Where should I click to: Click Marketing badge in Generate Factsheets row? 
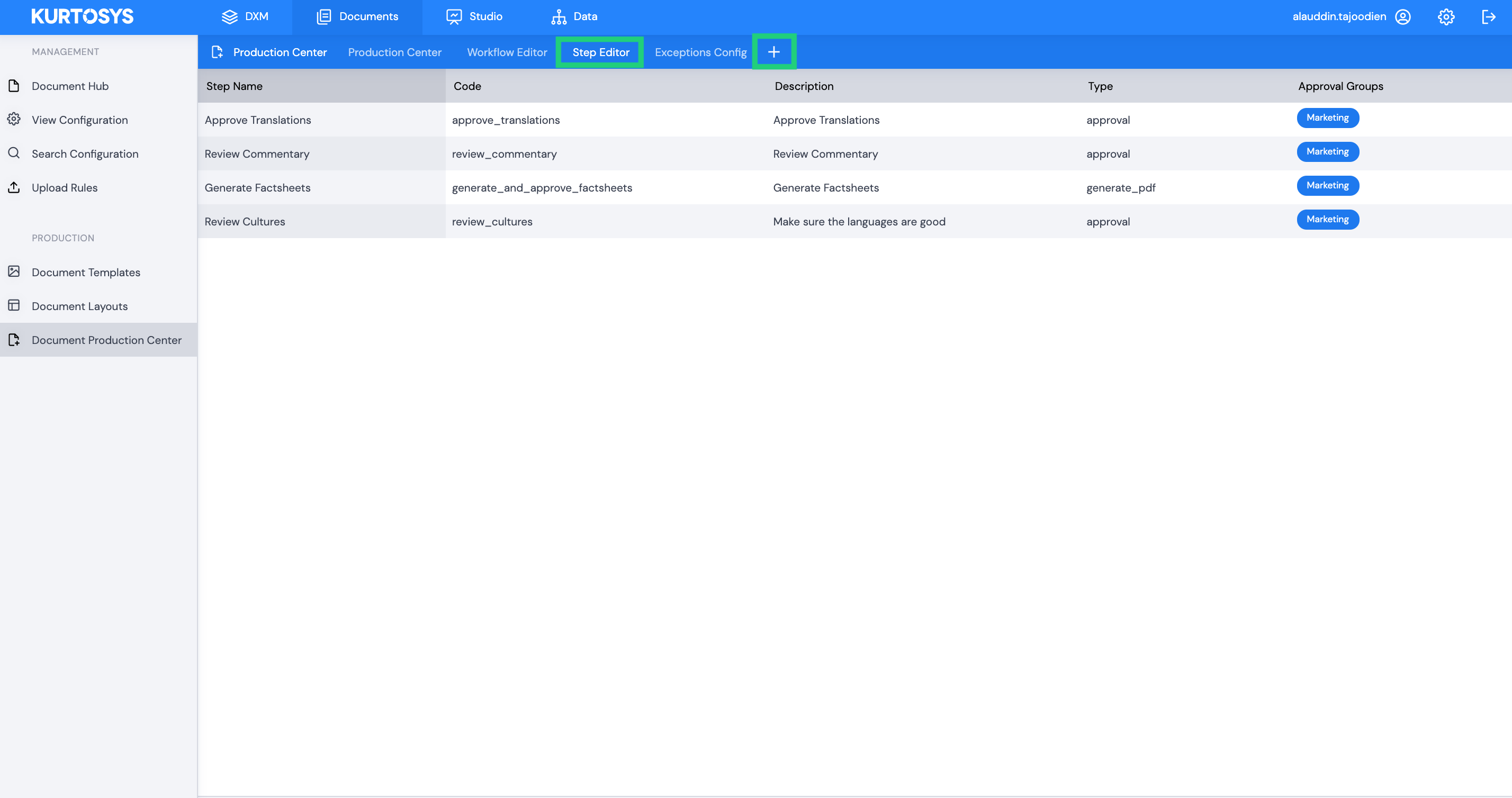[x=1327, y=185]
